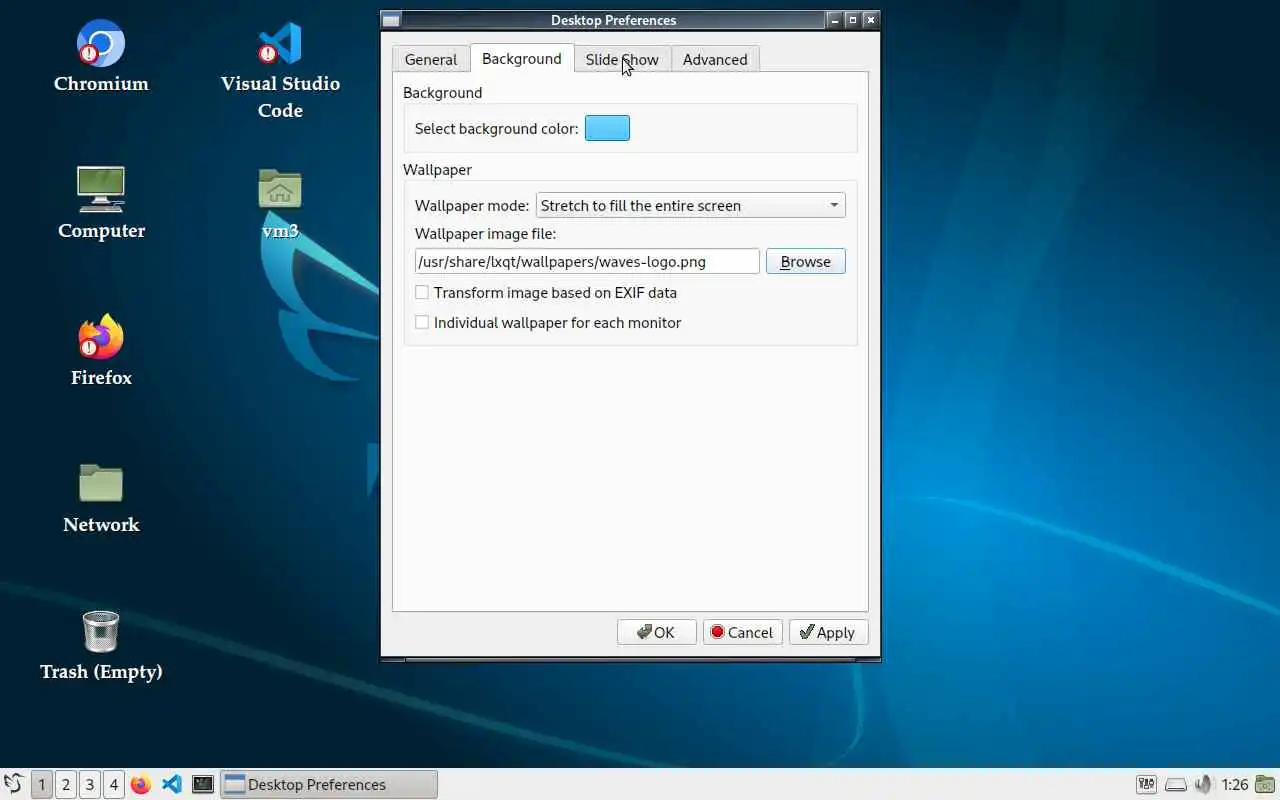1280x800 pixels.
Task: Click the Apply button
Action: point(828,632)
